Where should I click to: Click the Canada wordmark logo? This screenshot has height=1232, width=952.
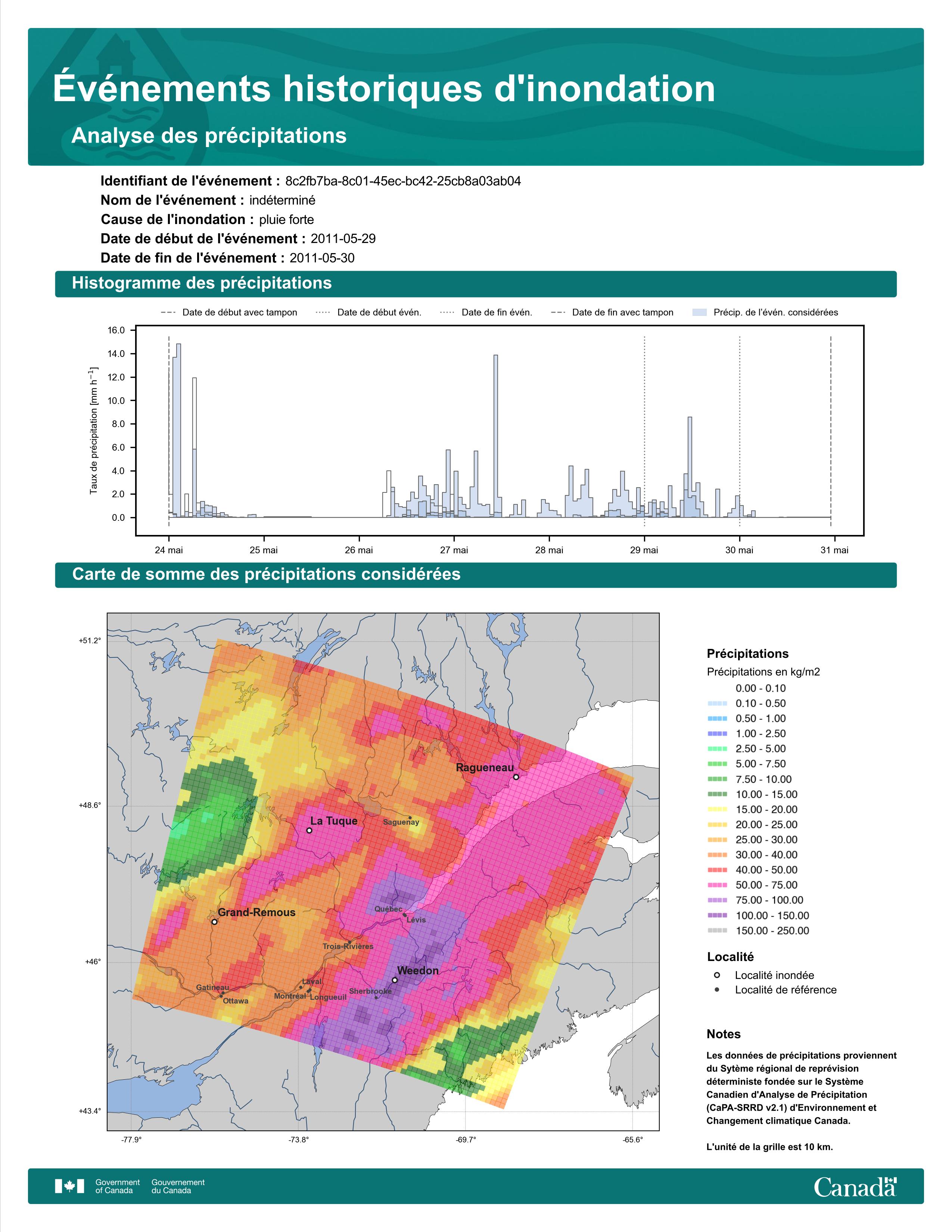[855, 1186]
